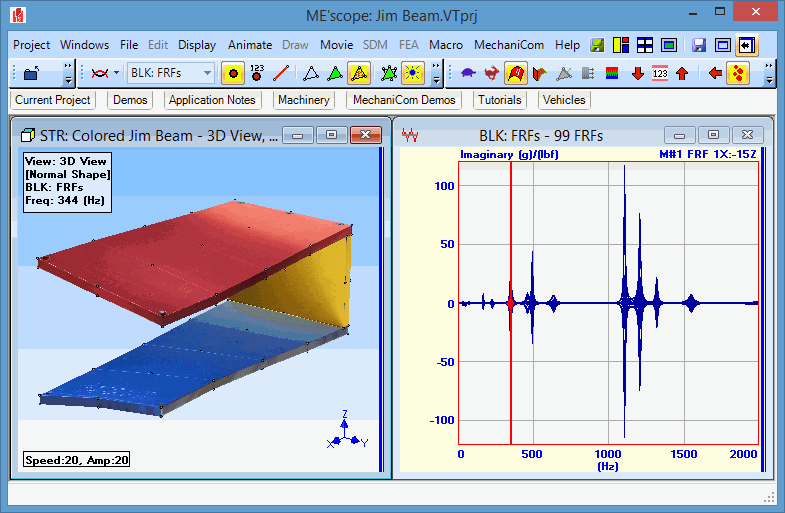Click the blue vertical bar beside FRF plot
Image resolution: width=785 pixels, height=513 pixels.
pos(763,309)
